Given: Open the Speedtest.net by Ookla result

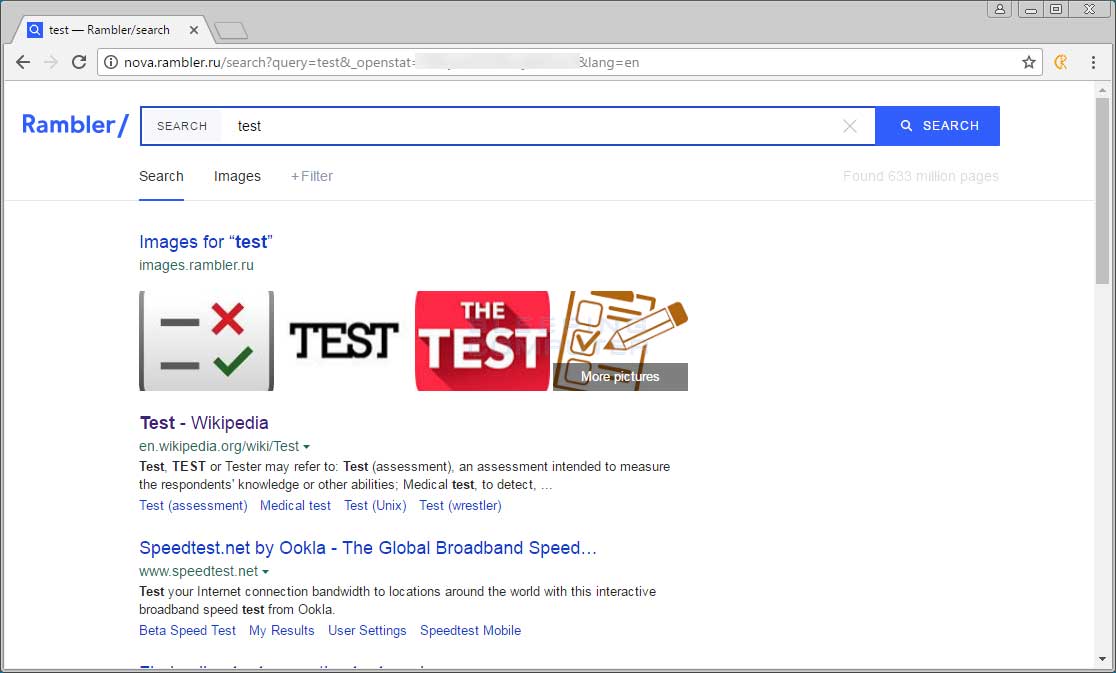Looking at the screenshot, I should click(368, 548).
